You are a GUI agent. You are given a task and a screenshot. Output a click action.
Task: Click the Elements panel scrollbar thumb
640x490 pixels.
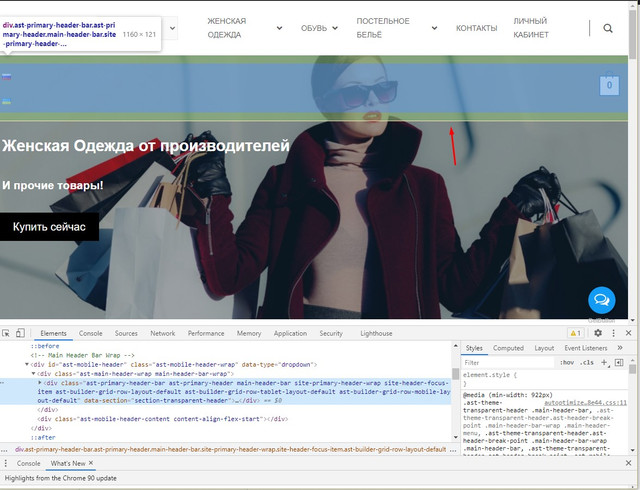tap(456, 373)
